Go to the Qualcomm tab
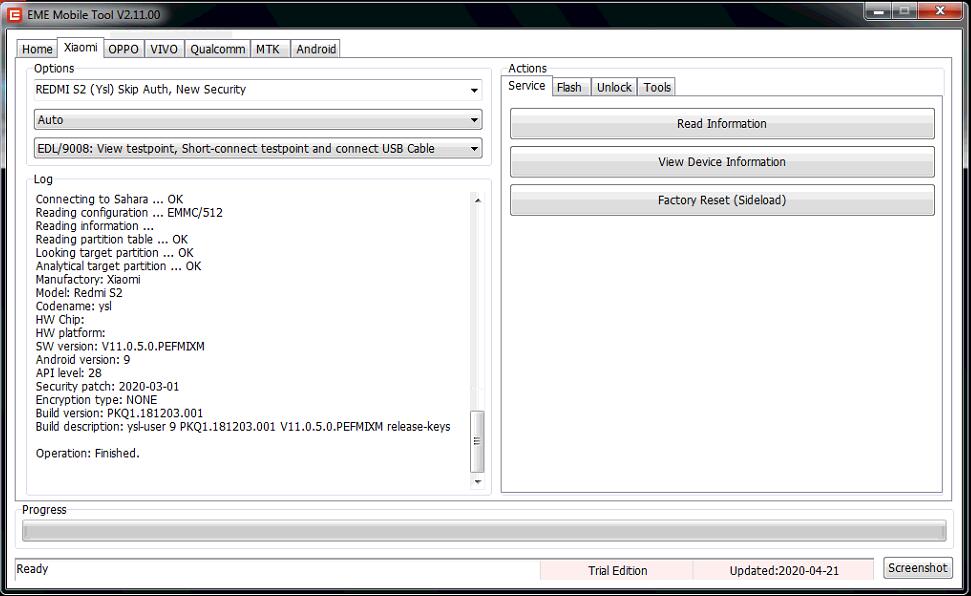Viewport: 971px width, 596px height. click(217, 49)
